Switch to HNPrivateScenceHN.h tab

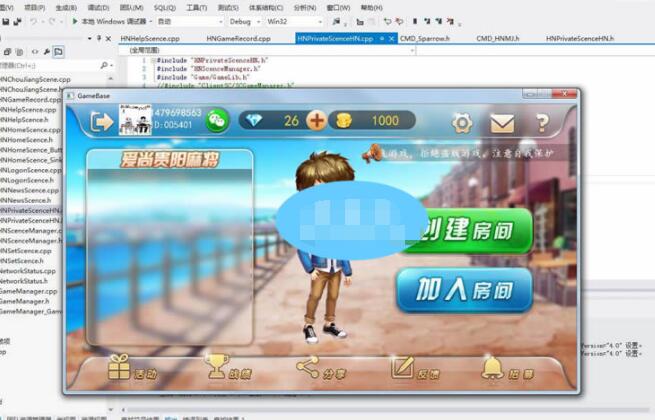[x=580, y=38]
